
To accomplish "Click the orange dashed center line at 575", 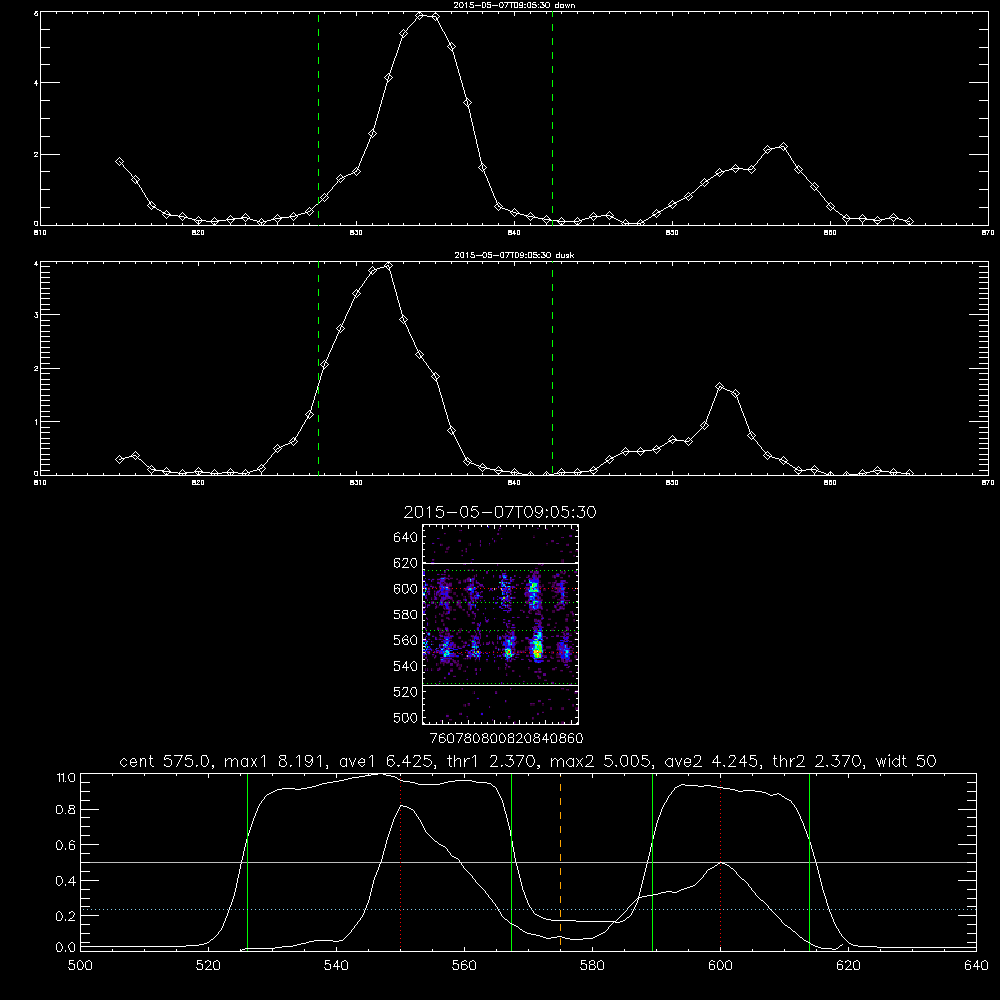I will click(561, 861).
